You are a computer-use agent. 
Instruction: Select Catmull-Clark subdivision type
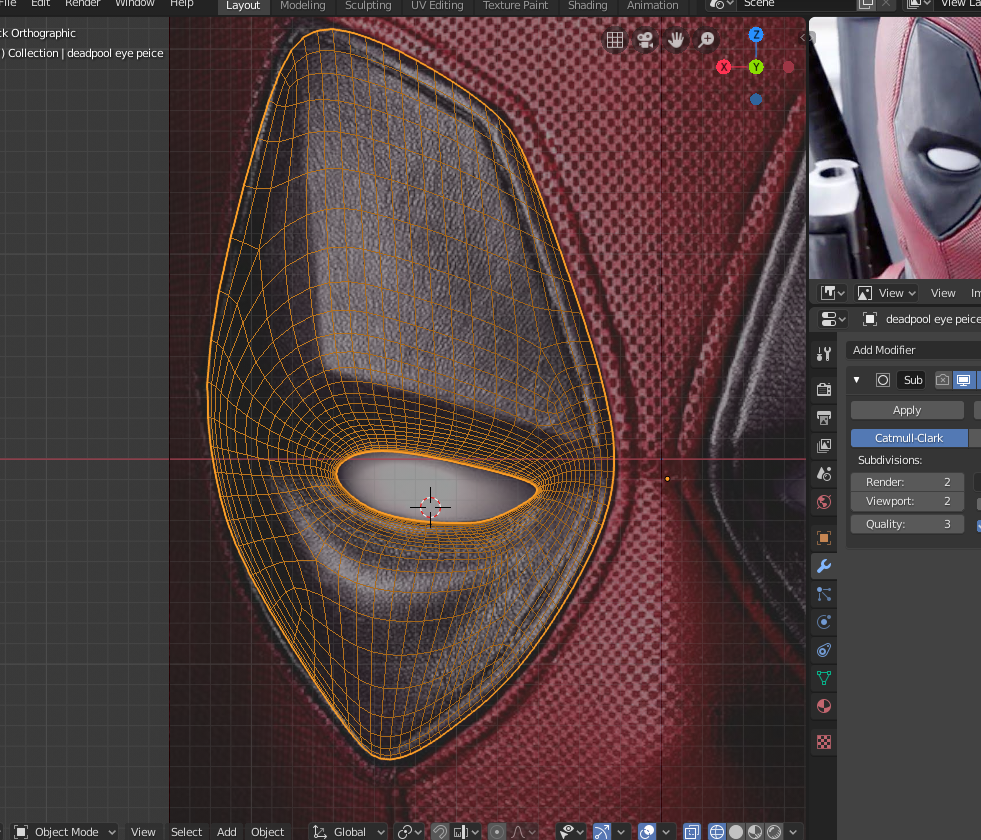click(908, 438)
